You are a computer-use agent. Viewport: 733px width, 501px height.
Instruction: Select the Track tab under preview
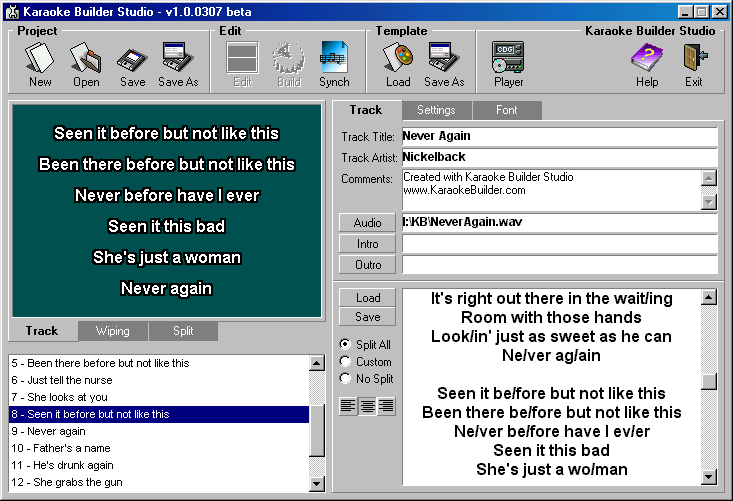coord(42,331)
